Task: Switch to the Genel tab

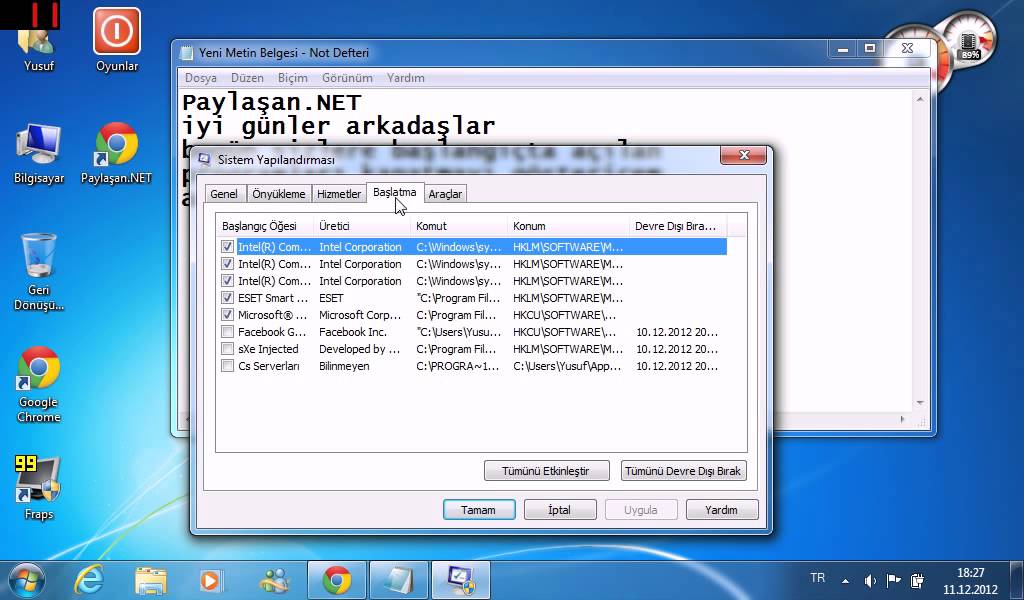Action: 224,194
